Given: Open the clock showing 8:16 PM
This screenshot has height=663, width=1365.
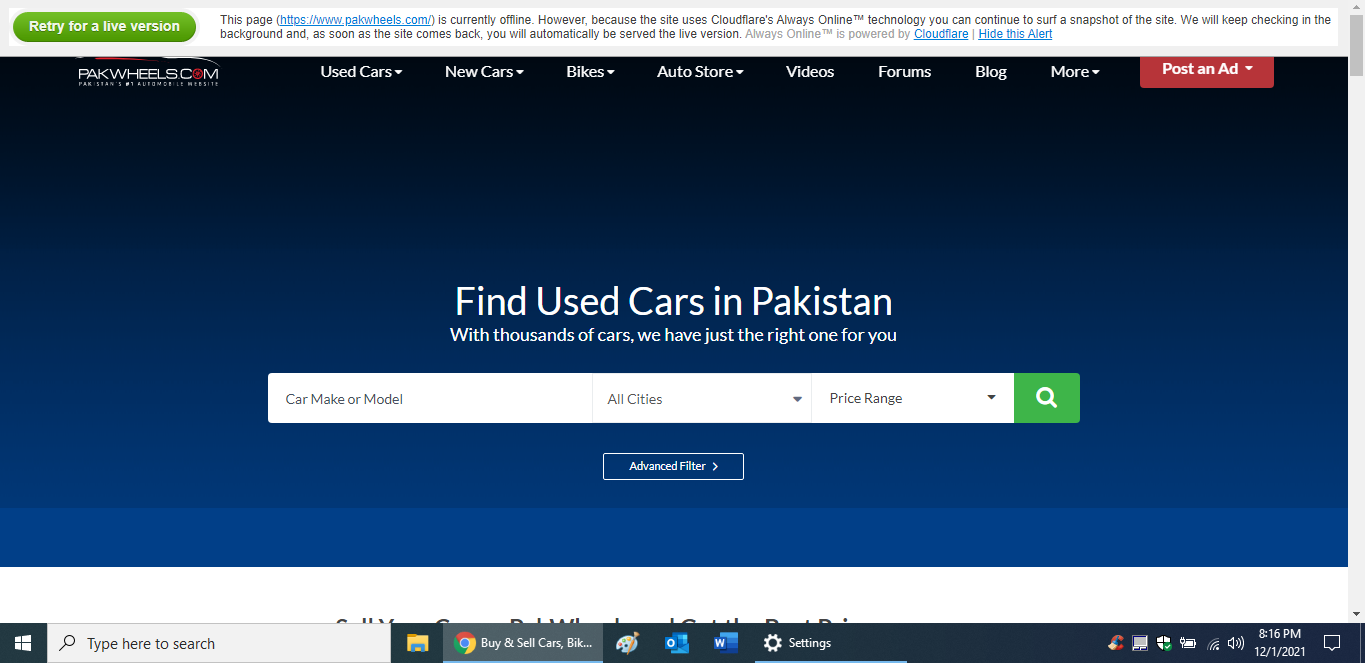Looking at the screenshot, I should (1280, 643).
